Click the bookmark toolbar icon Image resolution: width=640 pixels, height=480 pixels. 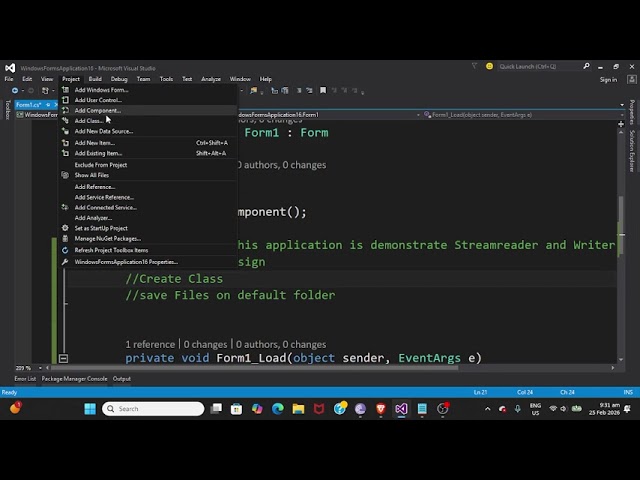[x=323, y=90]
